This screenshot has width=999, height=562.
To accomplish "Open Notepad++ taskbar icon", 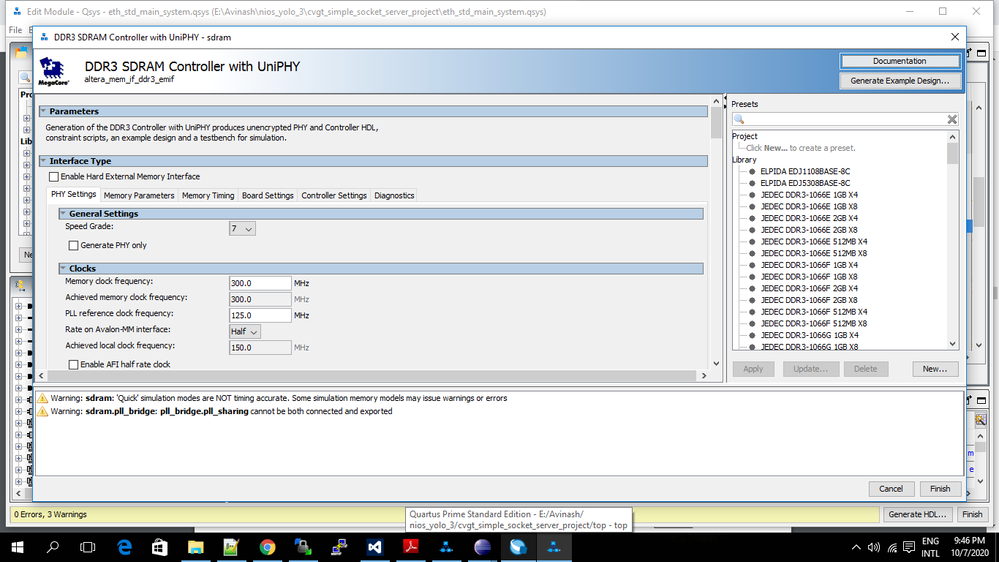I will (231, 547).
